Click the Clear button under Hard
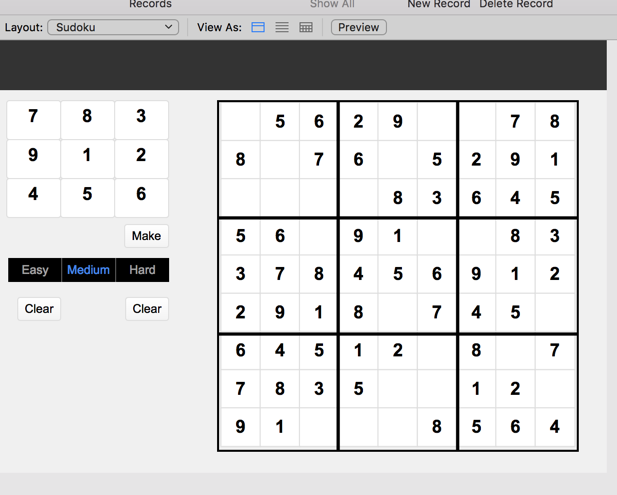This screenshot has width=617, height=495. point(147,308)
